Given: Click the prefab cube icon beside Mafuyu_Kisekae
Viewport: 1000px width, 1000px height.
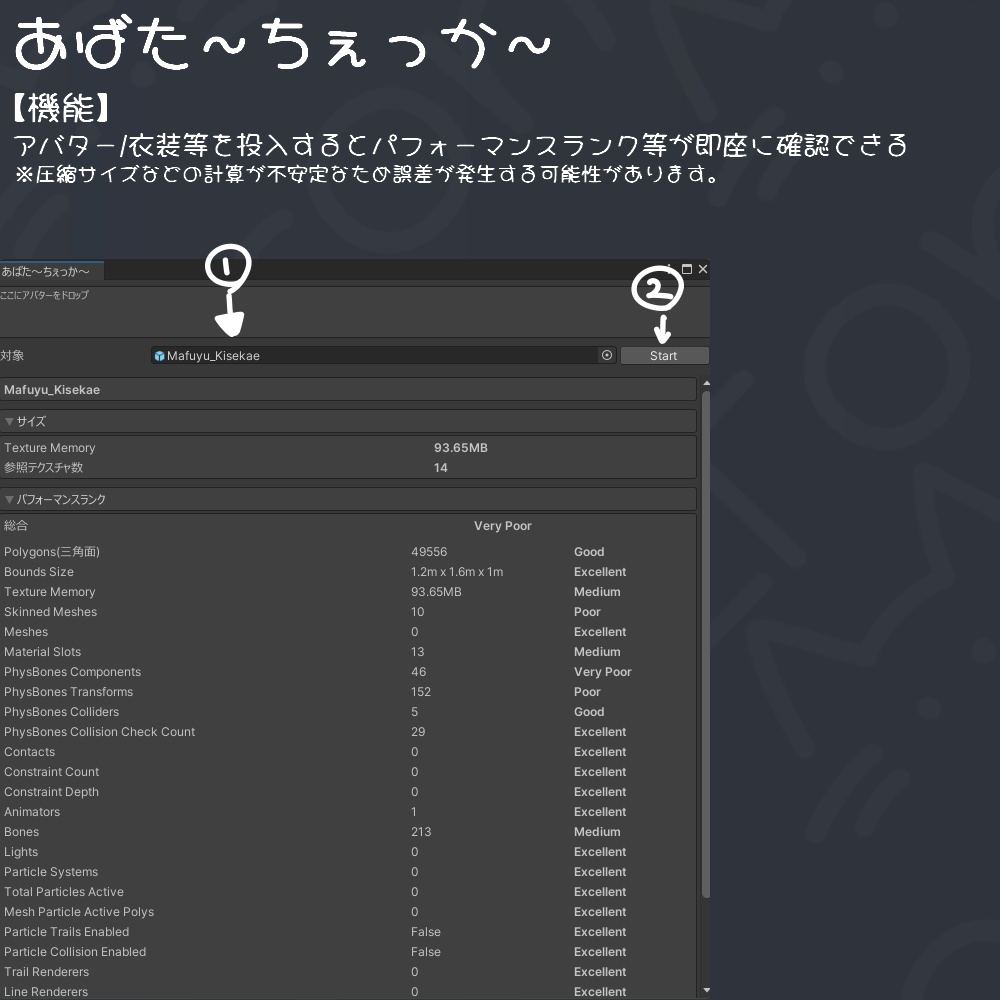Looking at the screenshot, I should pos(160,355).
